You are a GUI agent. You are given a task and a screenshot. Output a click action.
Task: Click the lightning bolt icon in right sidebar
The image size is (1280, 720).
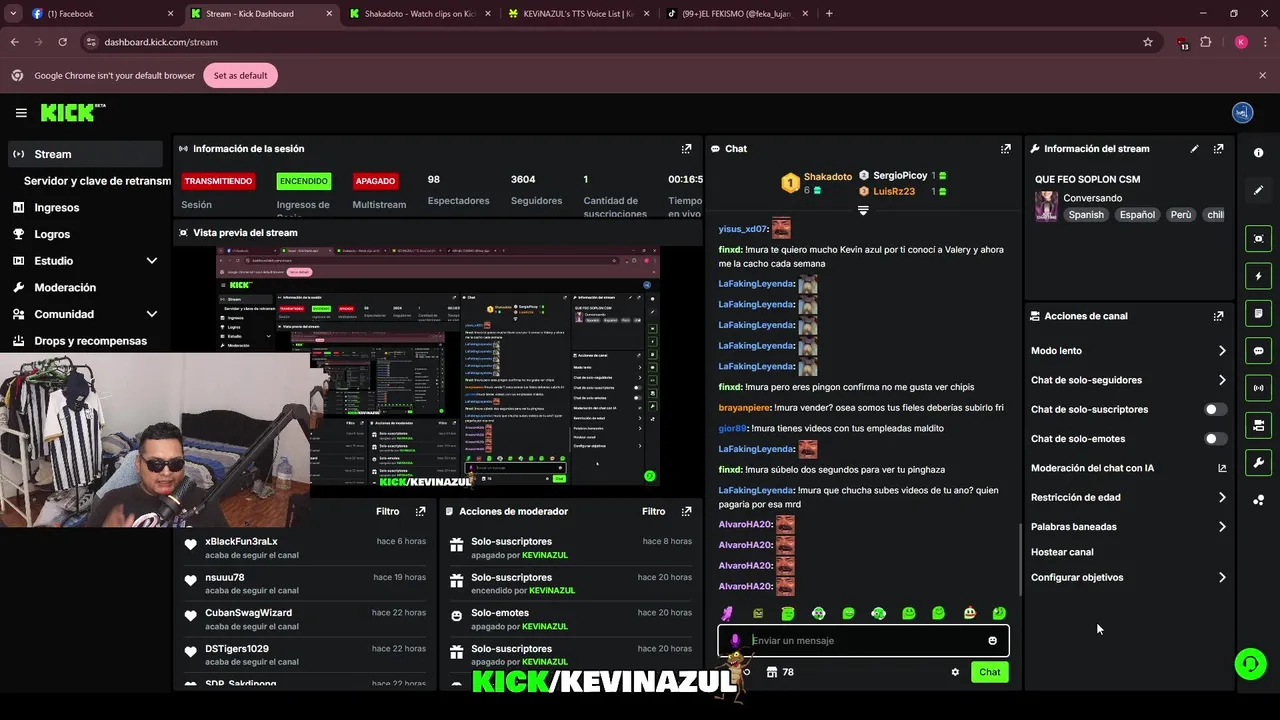(1258, 276)
